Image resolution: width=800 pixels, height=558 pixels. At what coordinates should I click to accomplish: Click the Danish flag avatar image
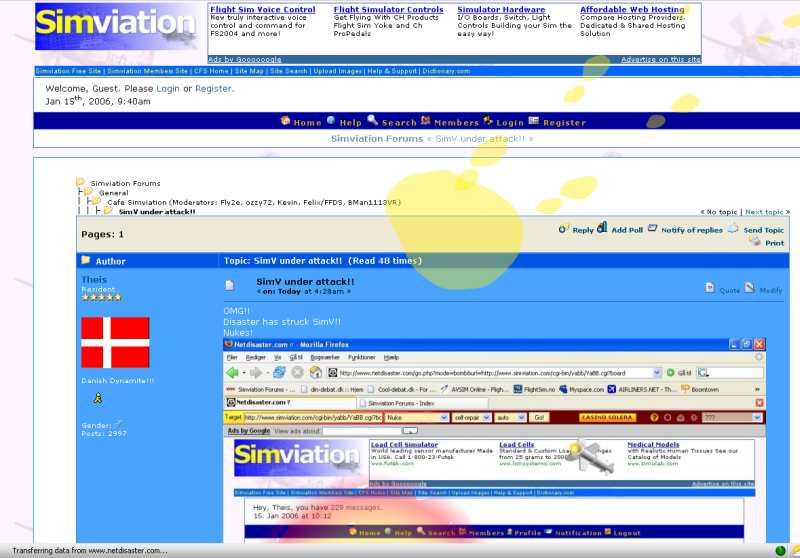tap(115, 342)
